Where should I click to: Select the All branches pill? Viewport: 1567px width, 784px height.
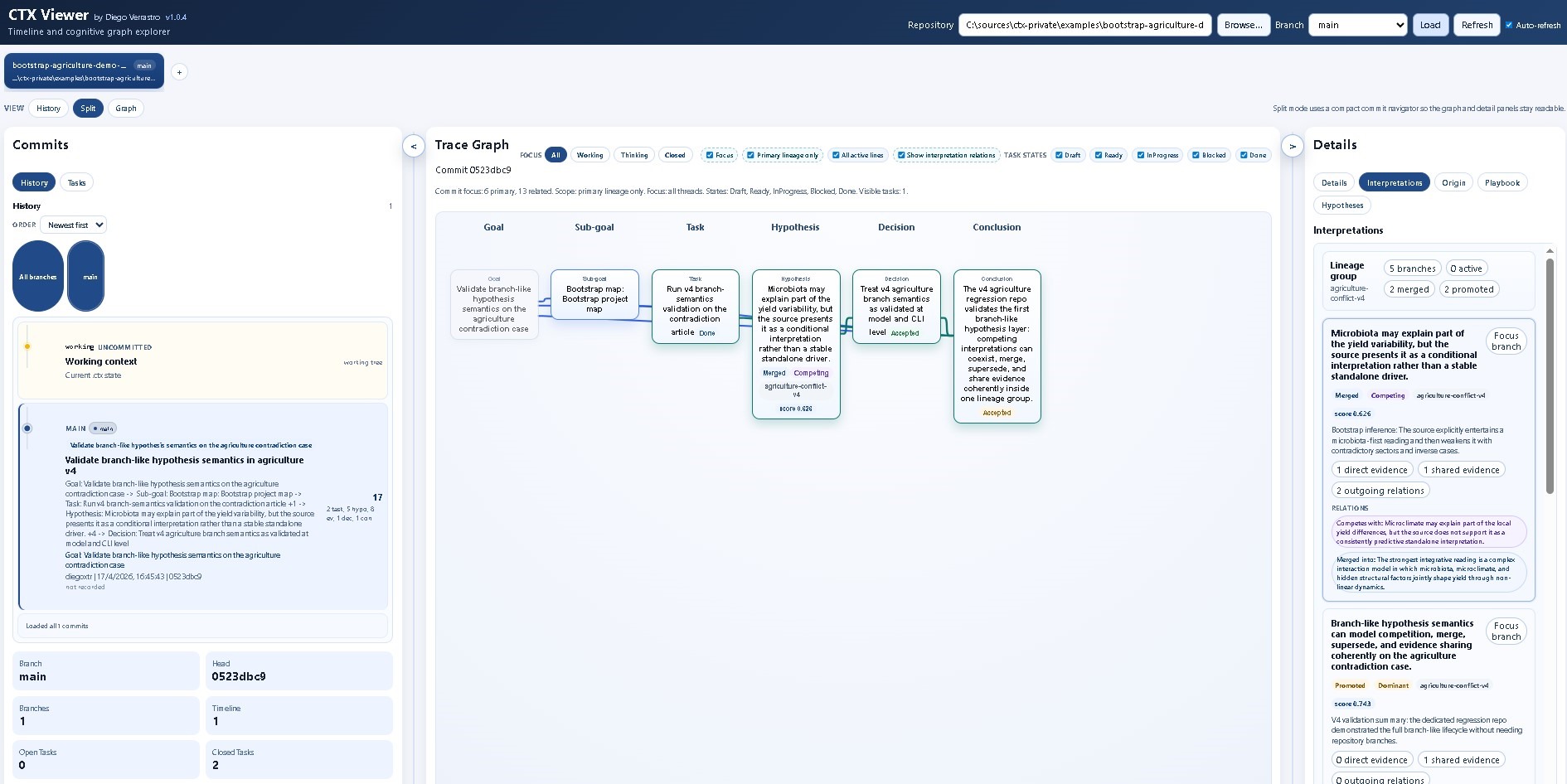pos(38,277)
